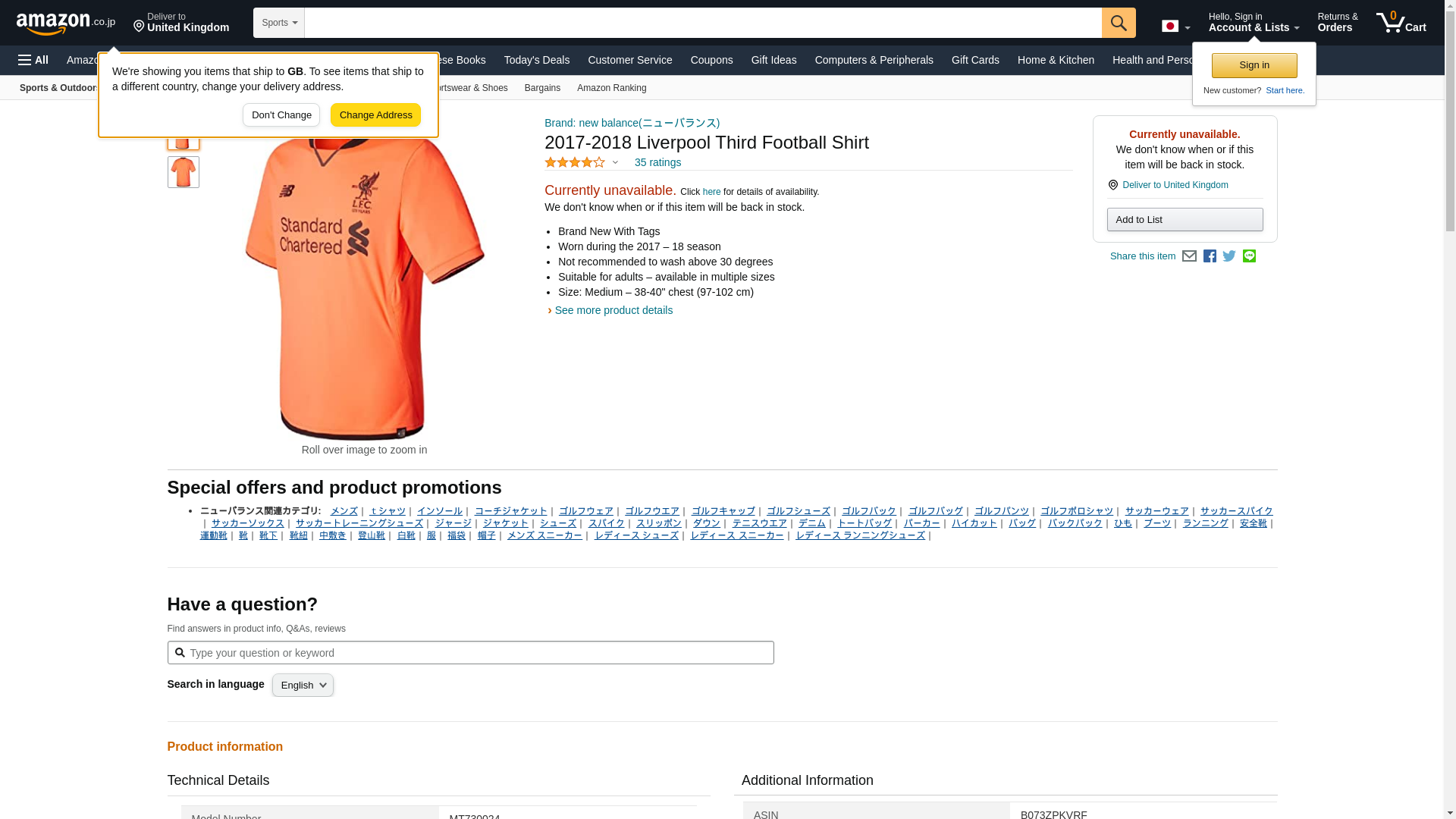The height and width of the screenshot is (819, 1456).
Task: Click Don't Change in the popup
Action: (281, 115)
